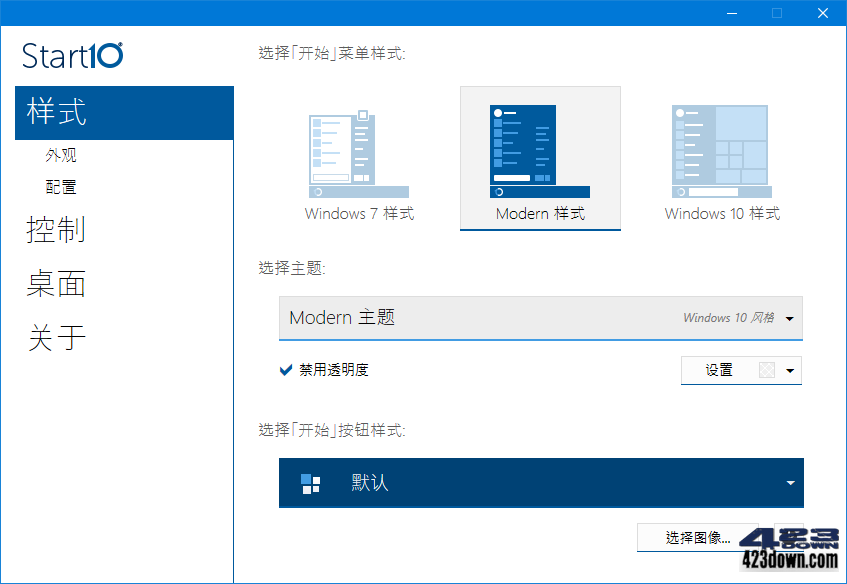The image size is (847, 584).
Task: Select the Windows 10 样式 preview icon
Action: pyautogui.click(x=721, y=148)
